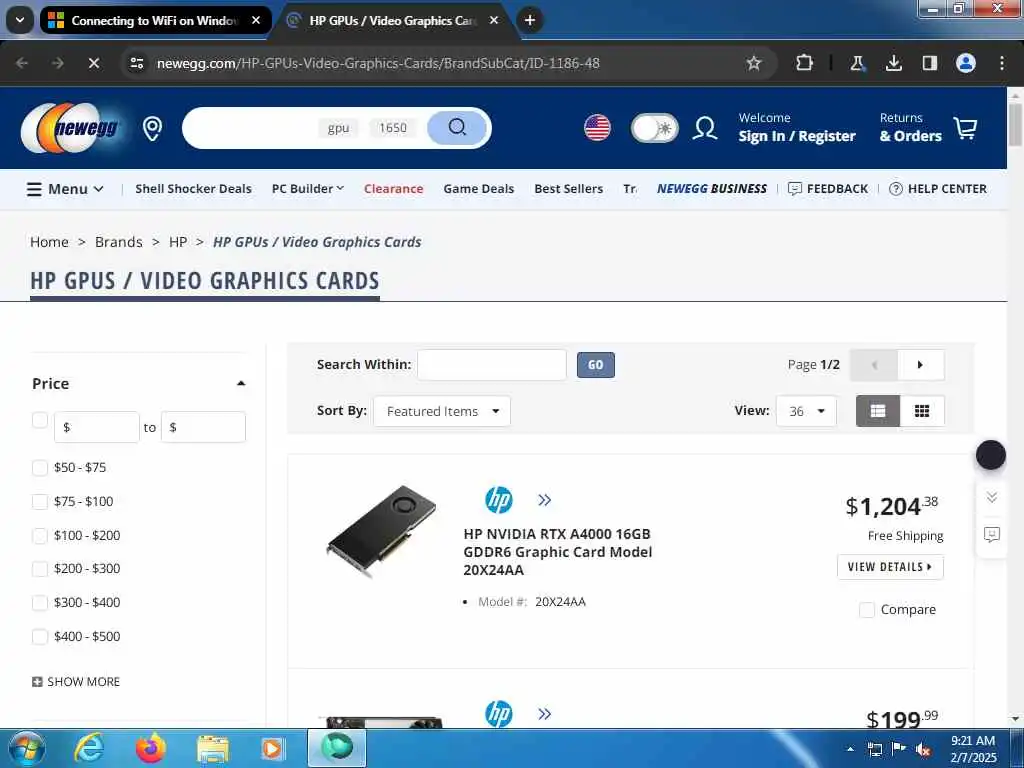Expand SHOW MORE price ranges

click(x=76, y=682)
